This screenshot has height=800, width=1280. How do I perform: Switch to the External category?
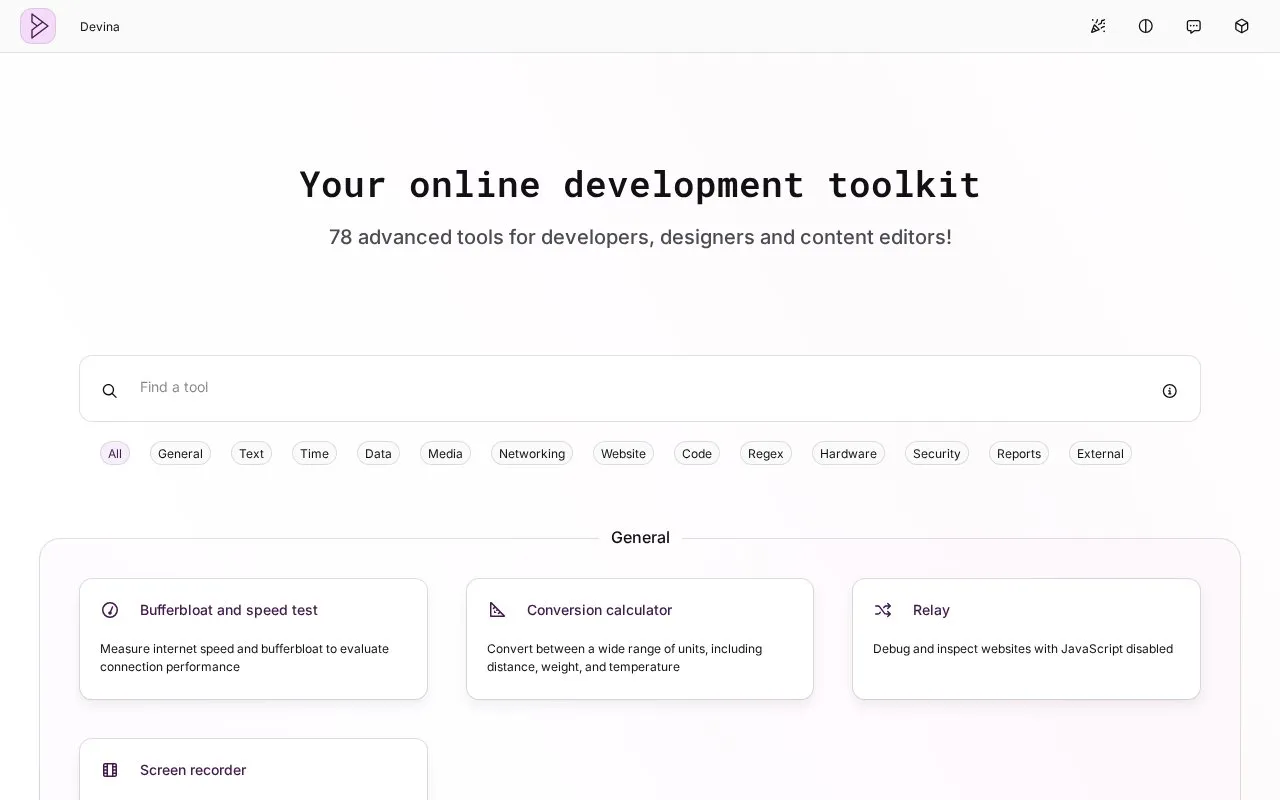[x=1100, y=454]
